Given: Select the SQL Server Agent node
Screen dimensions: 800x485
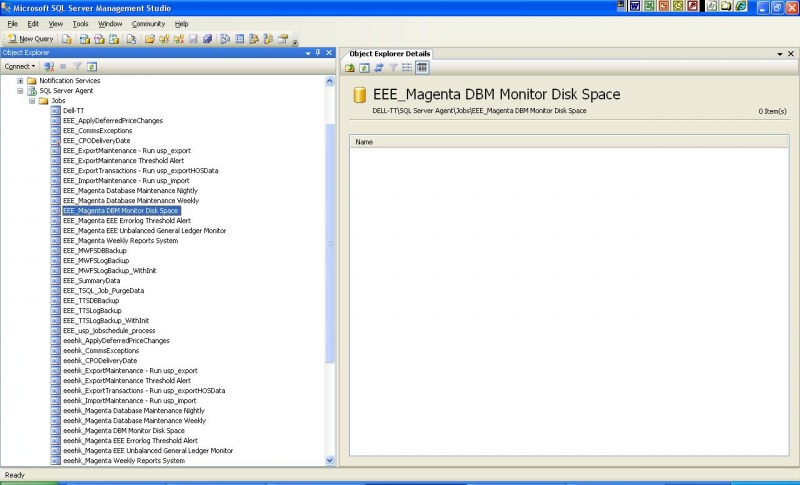Looking at the screenshot, I should click(x=66, y=91).
